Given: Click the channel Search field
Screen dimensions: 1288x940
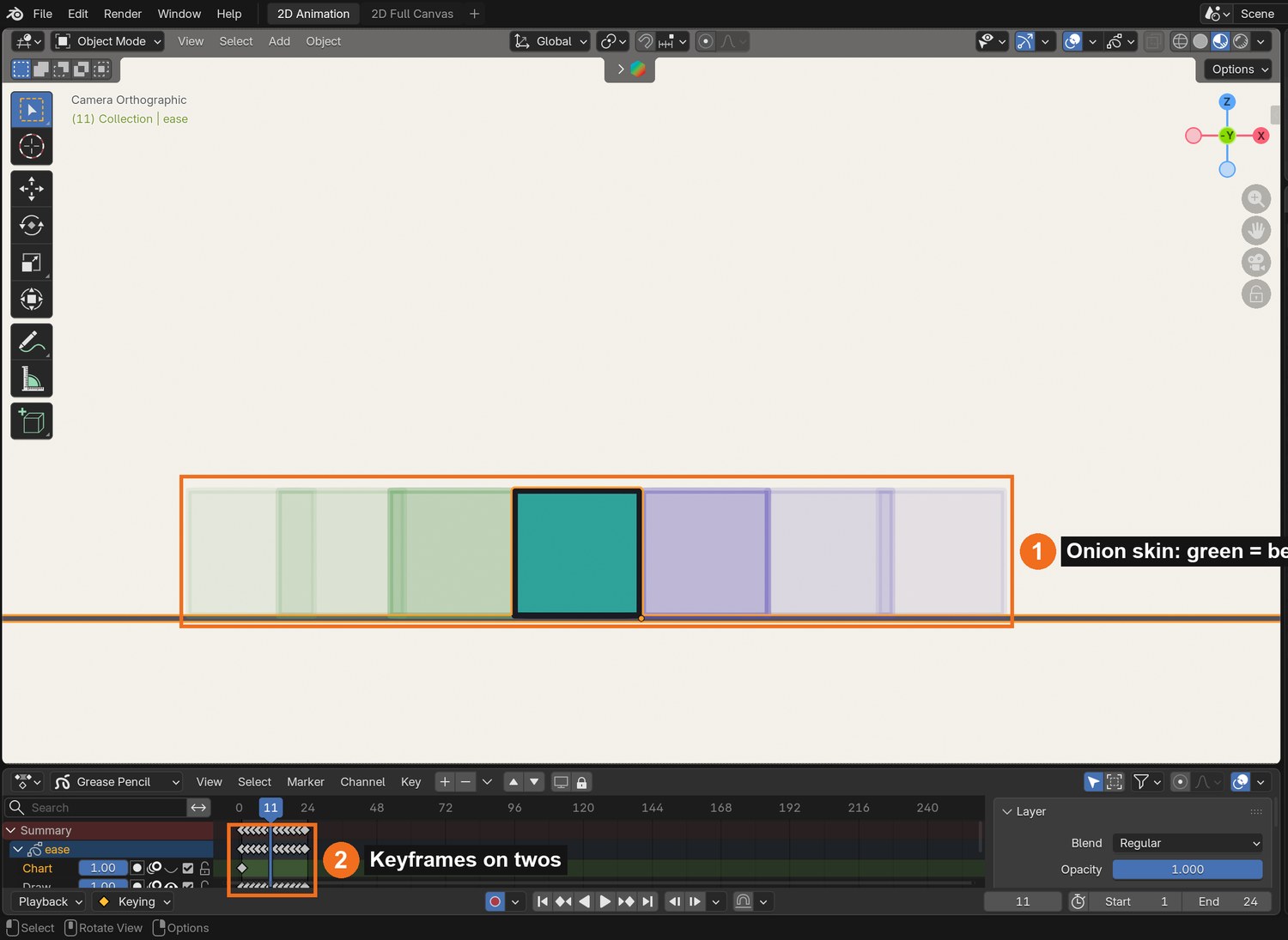Looking at the screenshot, I should click(x=96, y=808).
